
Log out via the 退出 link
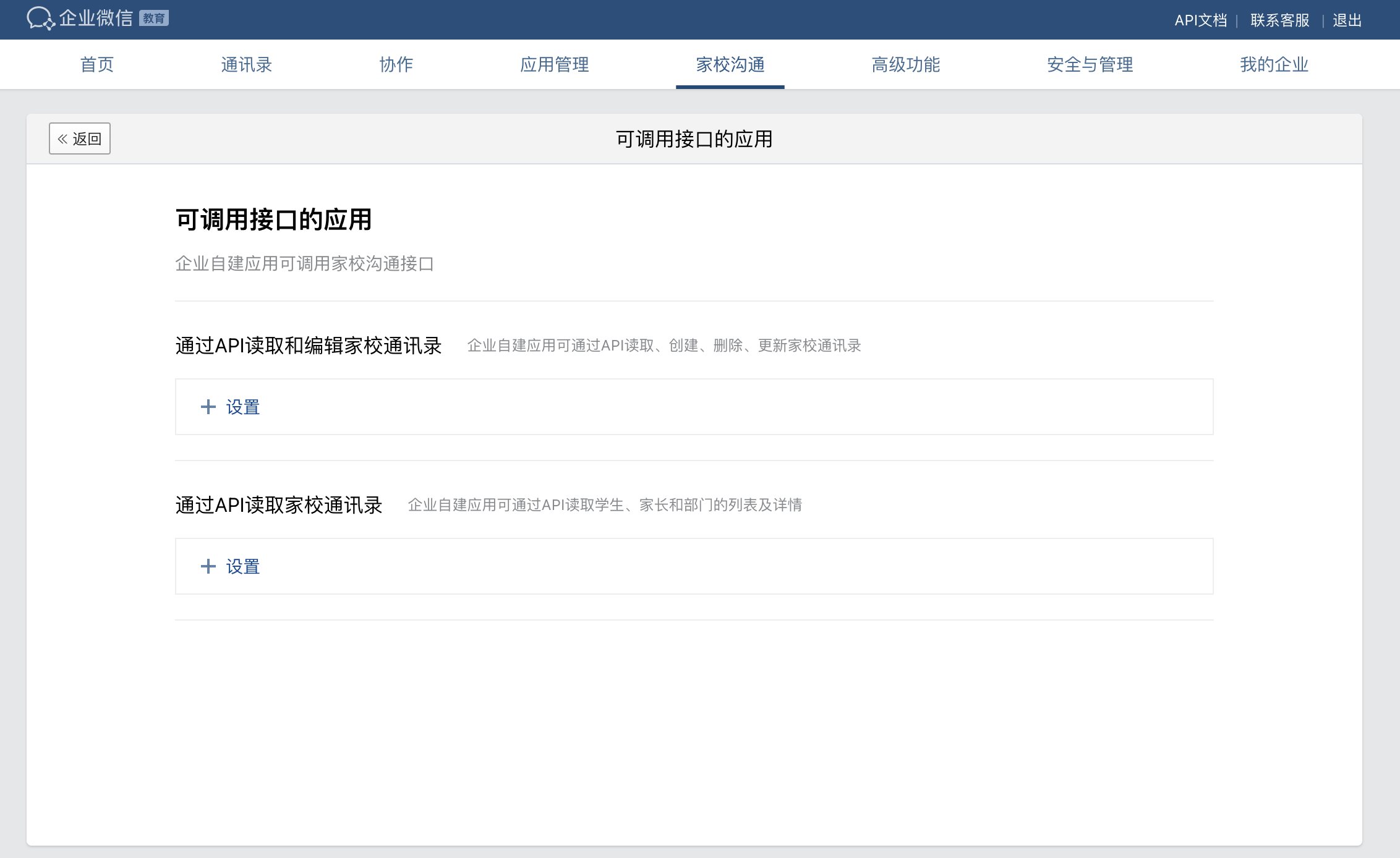coord(1347,20)
